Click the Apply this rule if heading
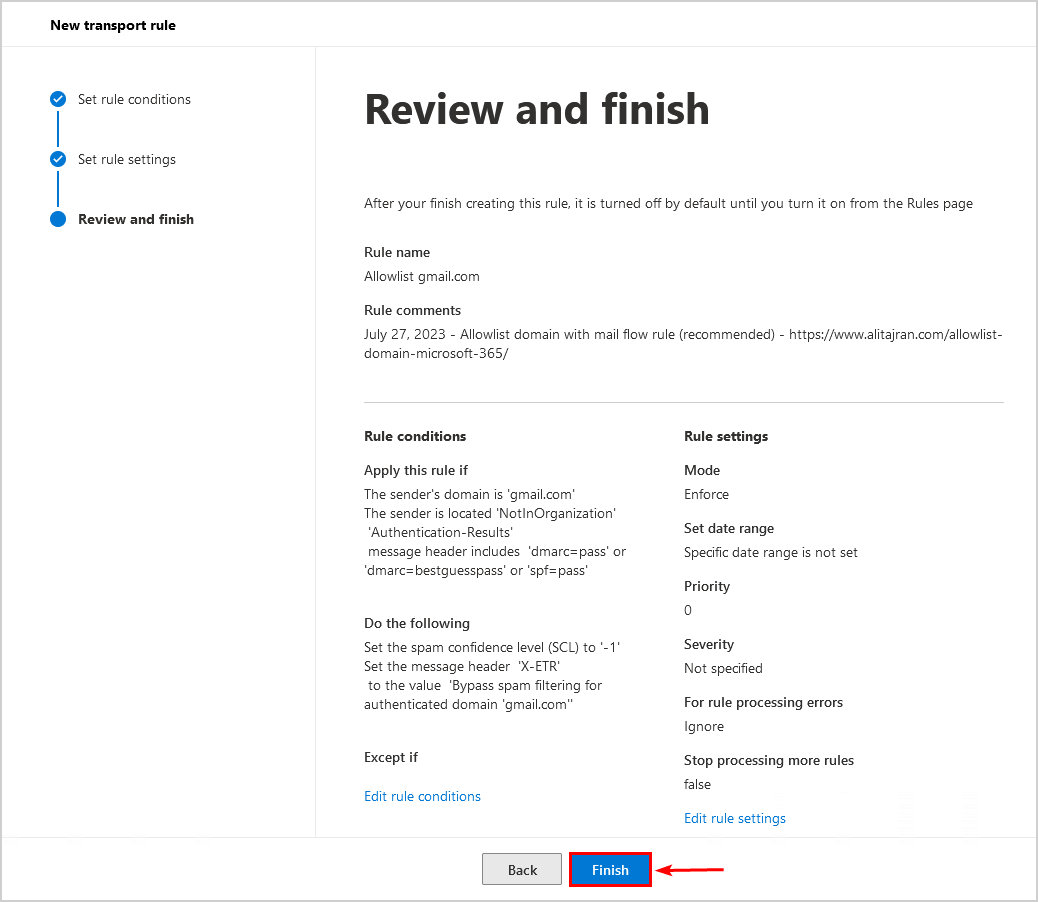 click(416, 470)
